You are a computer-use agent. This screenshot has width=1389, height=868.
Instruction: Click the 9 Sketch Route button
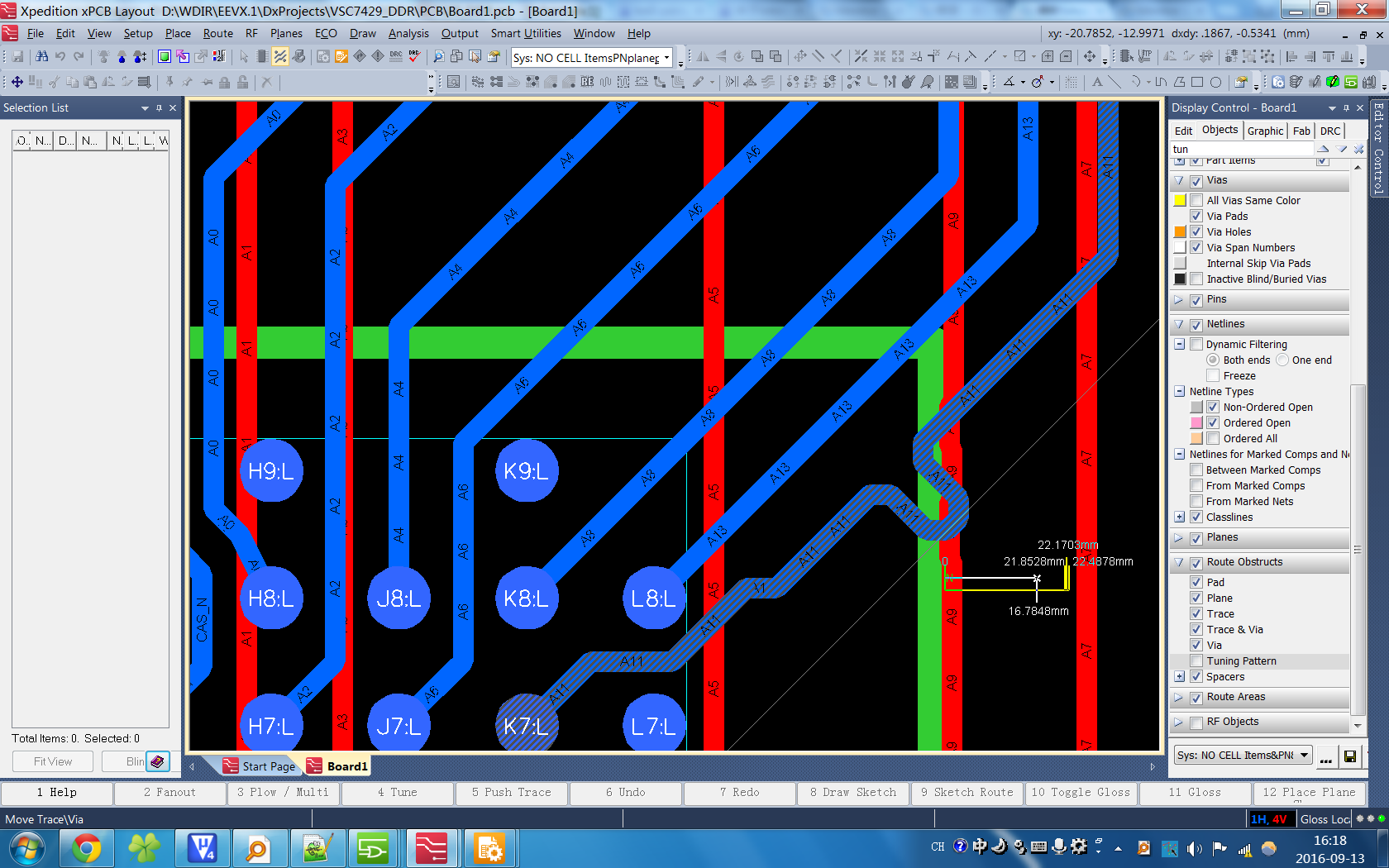[x=966, y=792]
